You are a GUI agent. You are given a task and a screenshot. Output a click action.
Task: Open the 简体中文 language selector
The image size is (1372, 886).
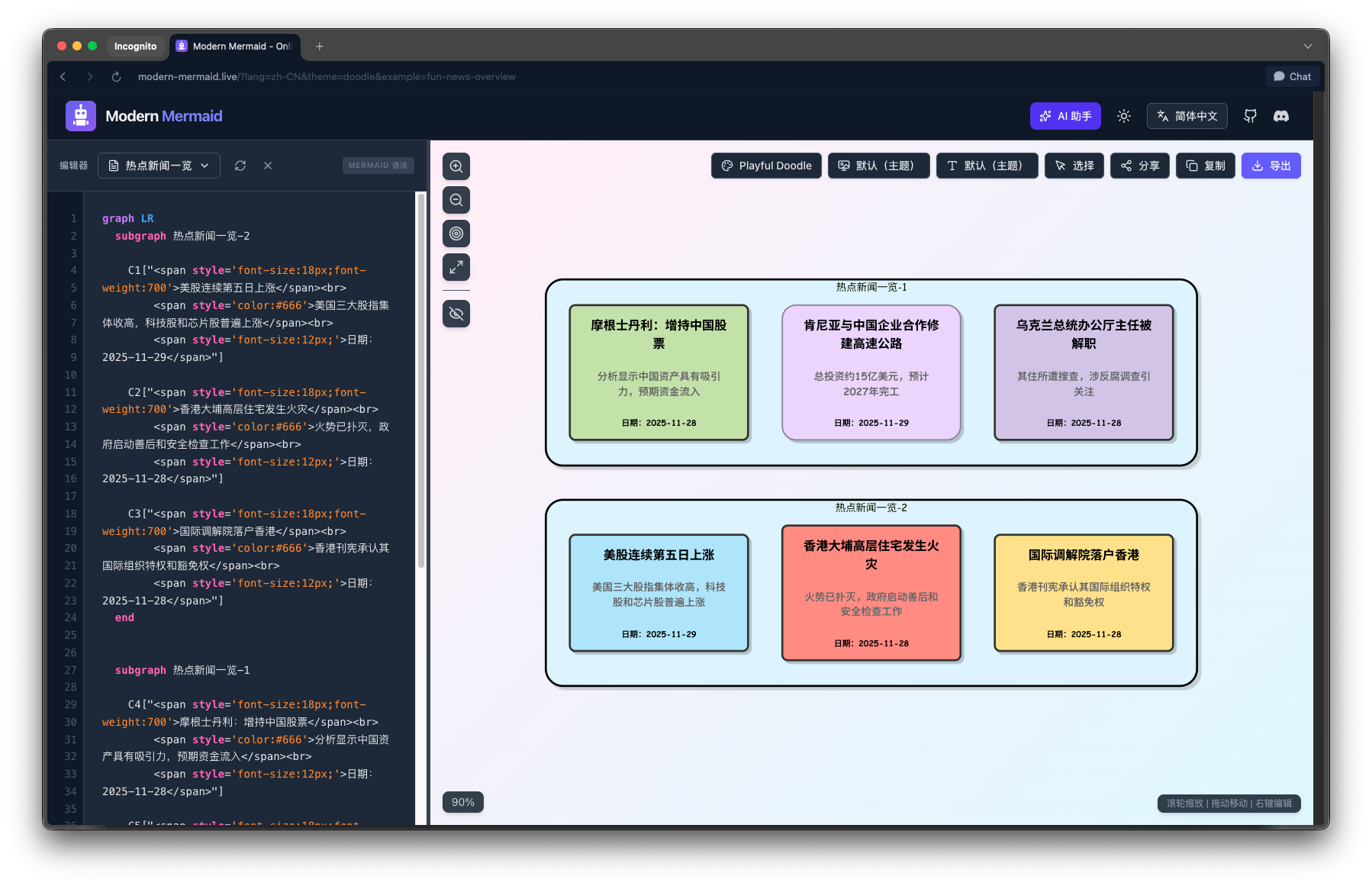(x=1187, y=116)
